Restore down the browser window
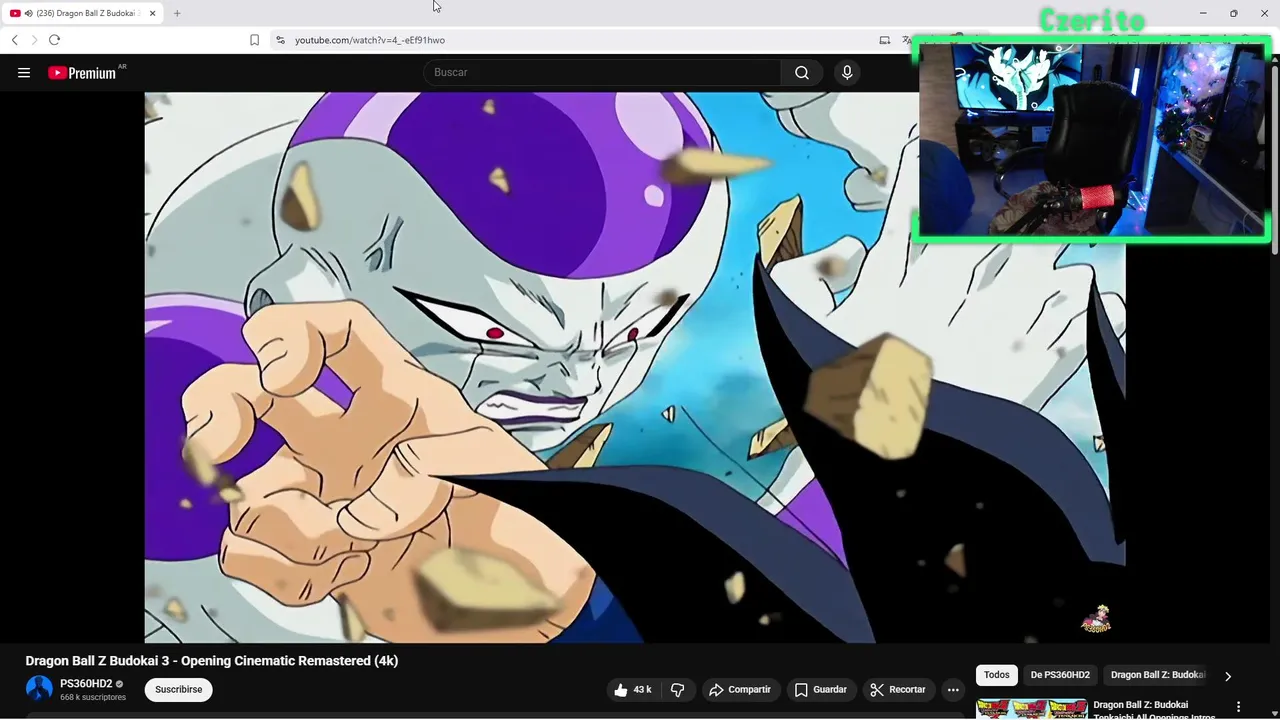 pos(1233,13)
